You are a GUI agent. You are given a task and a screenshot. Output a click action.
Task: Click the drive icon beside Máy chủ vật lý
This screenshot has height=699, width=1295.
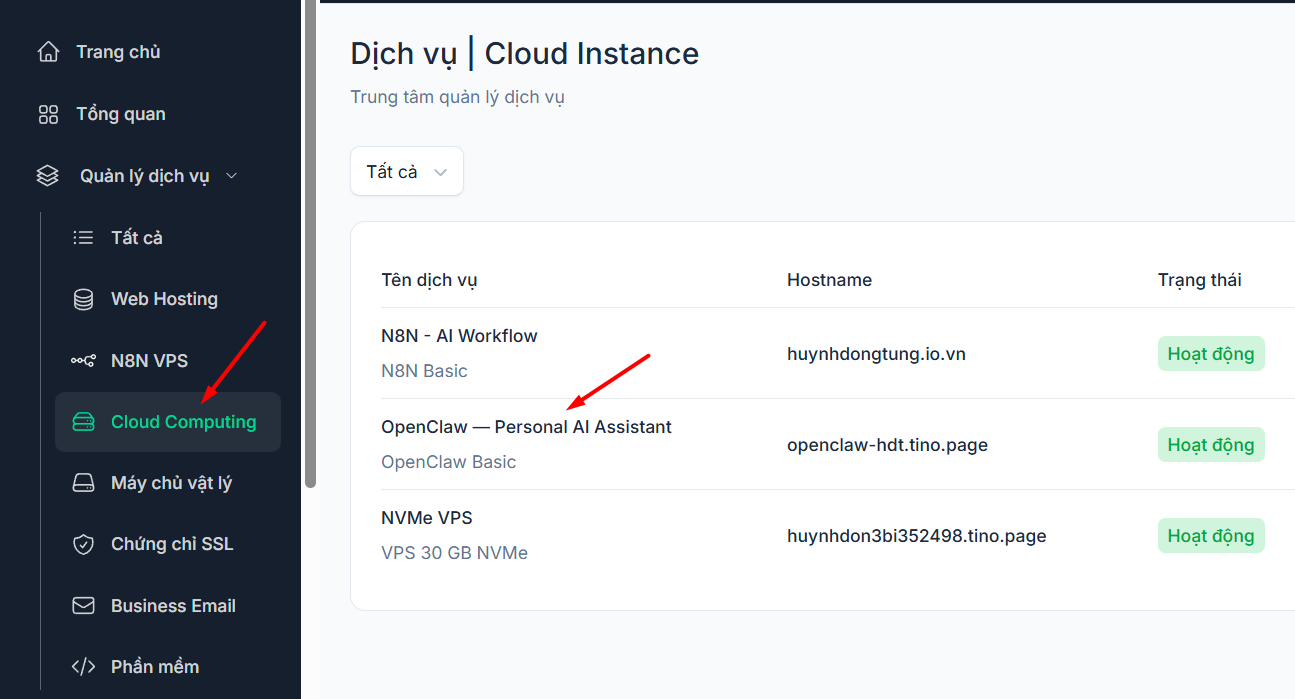pyautogui.click(x=83, y=482)
